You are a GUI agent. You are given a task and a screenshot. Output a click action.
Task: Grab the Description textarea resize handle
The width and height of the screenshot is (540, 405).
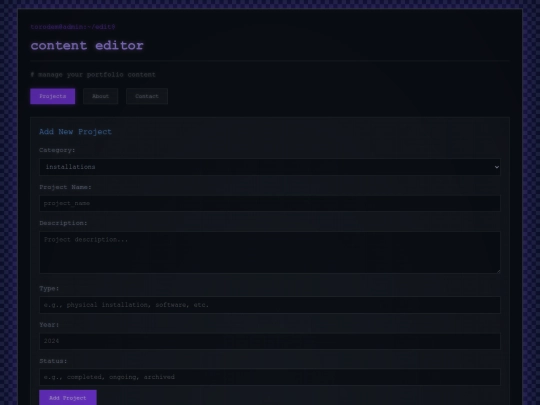click(498, 271)
